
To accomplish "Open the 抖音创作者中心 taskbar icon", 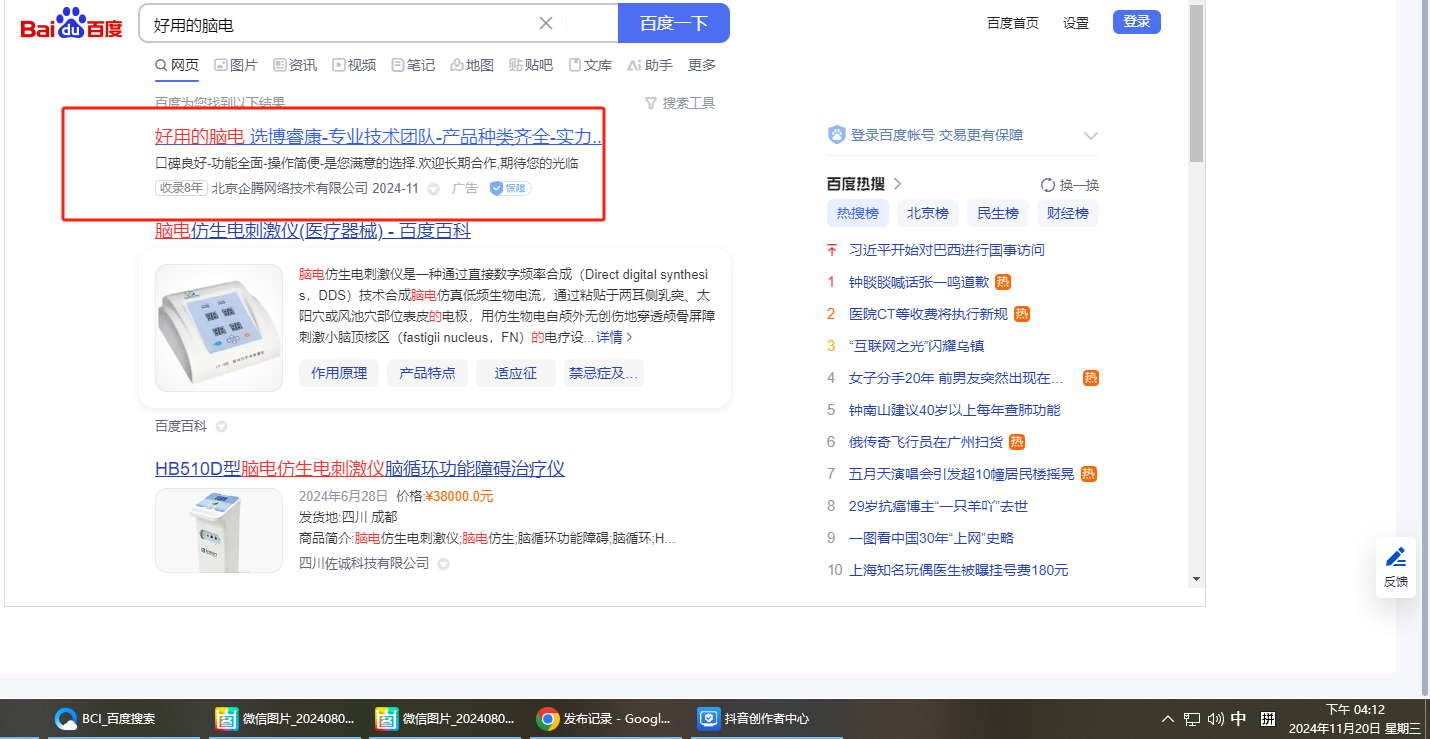I will 709,718.
